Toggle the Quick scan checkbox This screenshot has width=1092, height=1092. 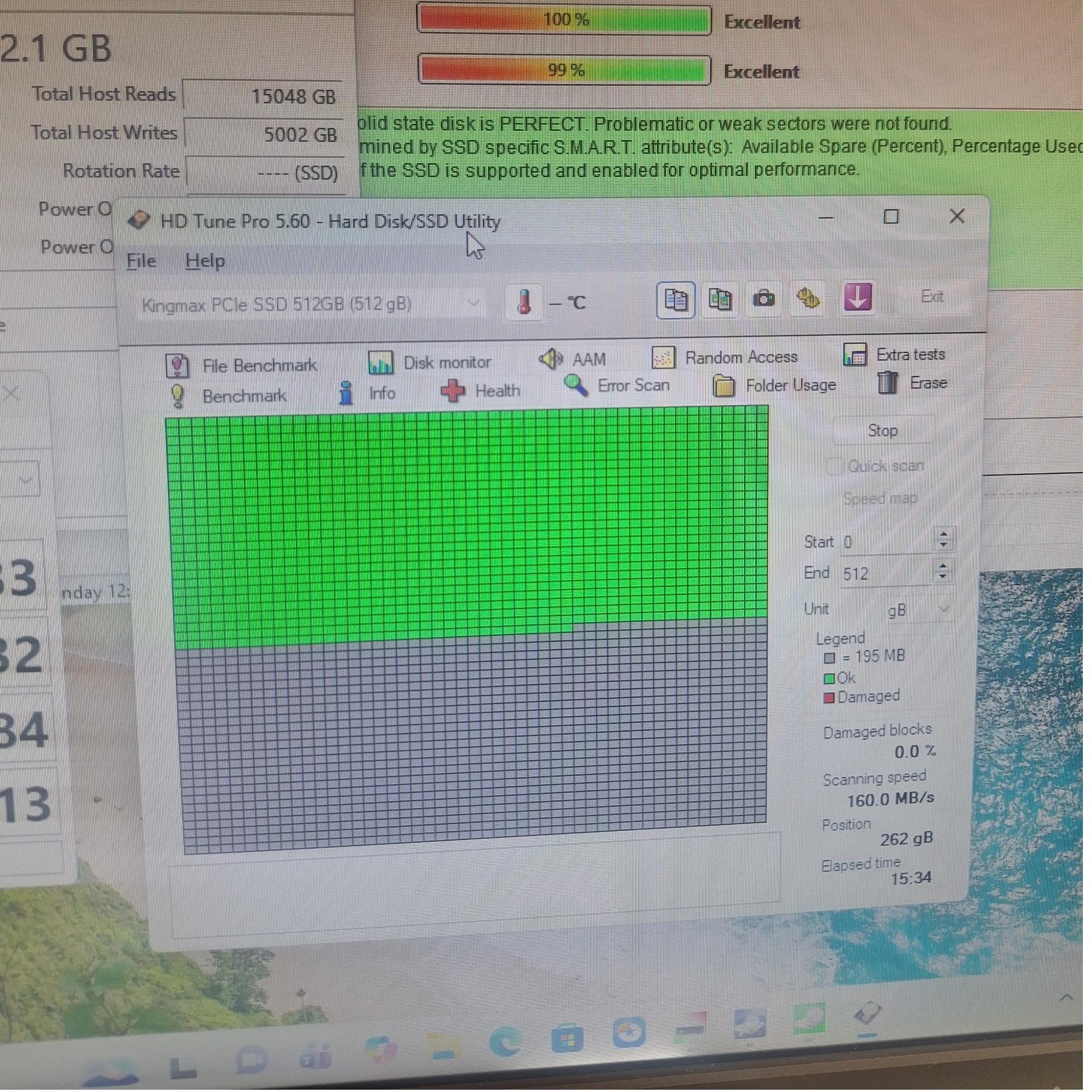click(x=836, y=467)
